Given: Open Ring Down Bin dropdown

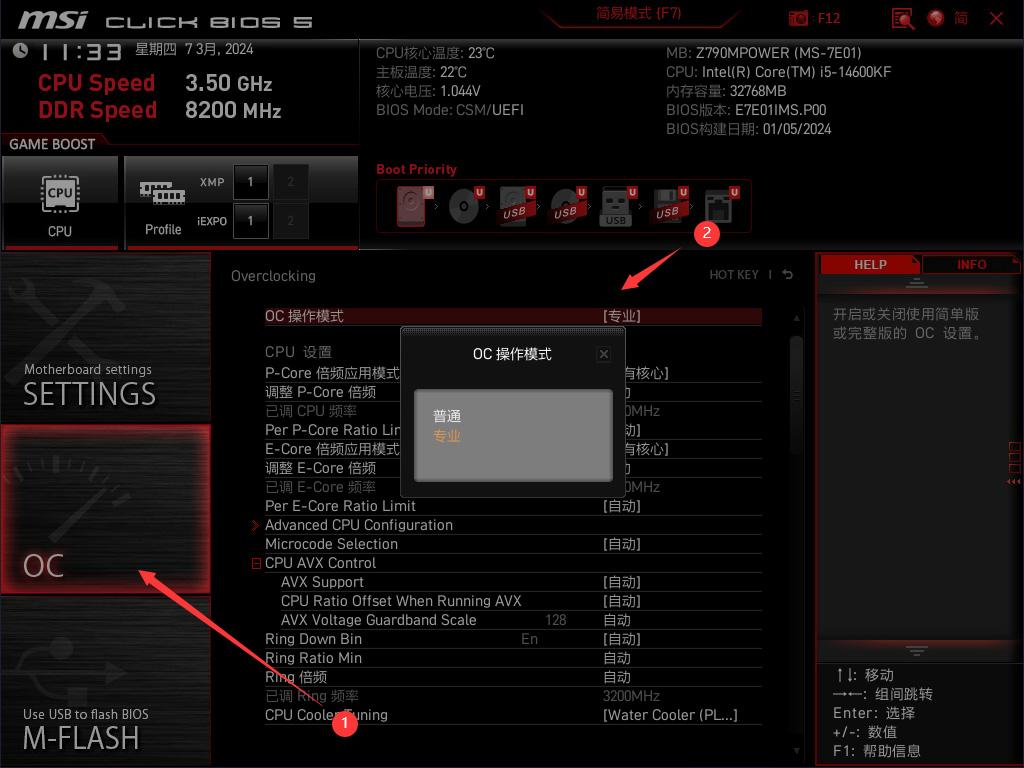Looking at the screenshot, I should click(622, 639).
